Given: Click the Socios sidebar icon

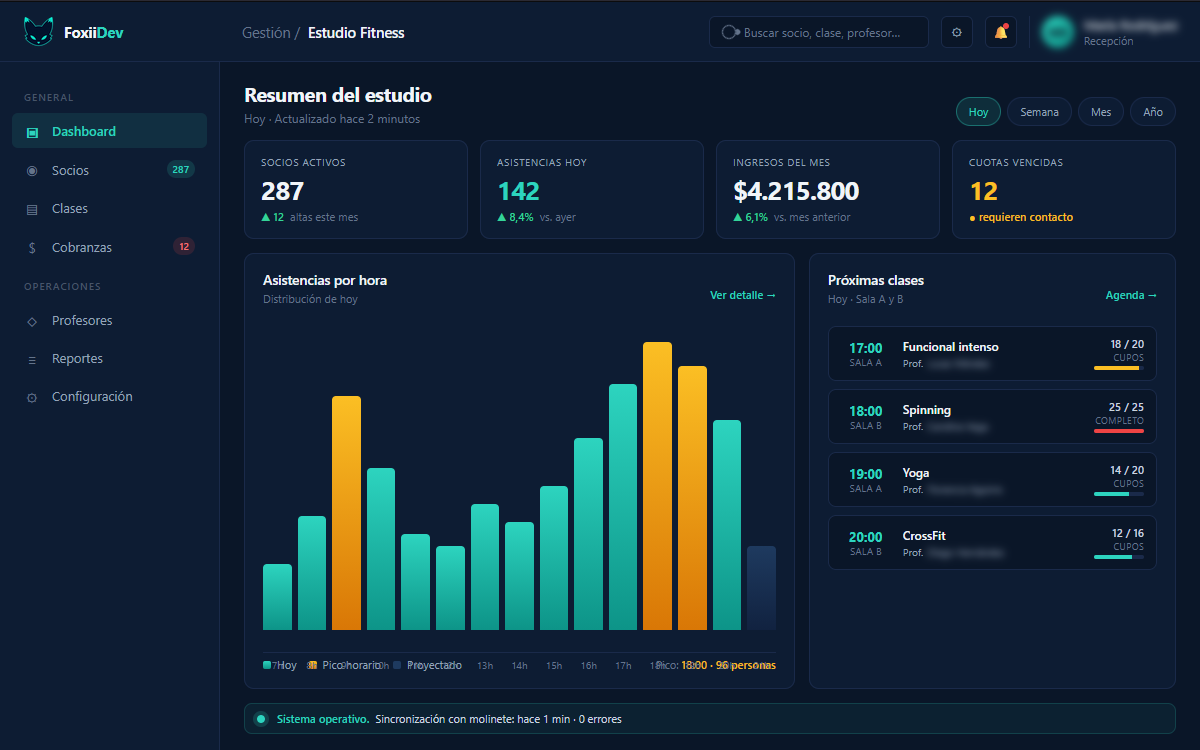Looking at the screenshot, I should (32, 171).
